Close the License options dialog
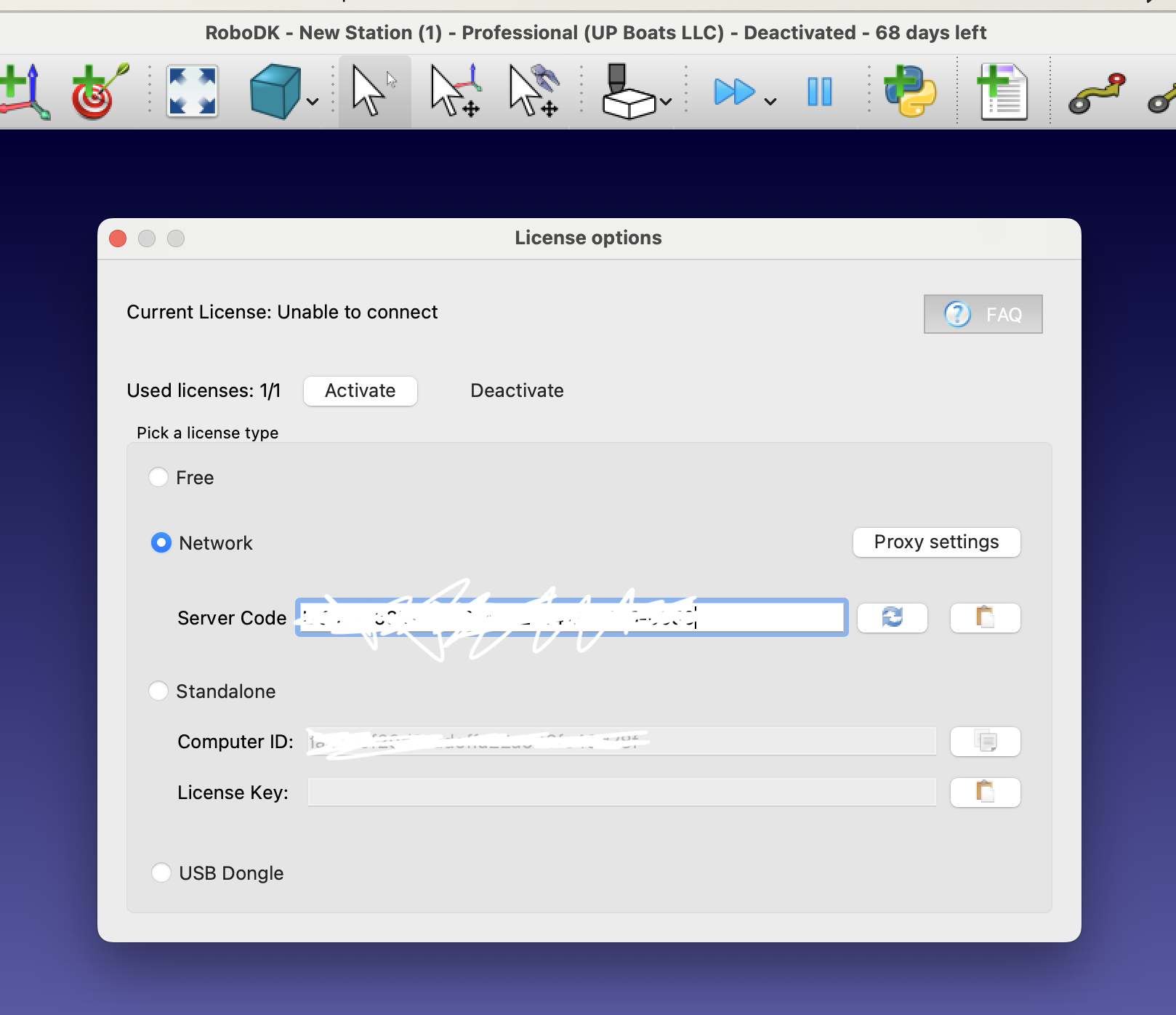Screen dimensions: 1176x1015 [118, 238]
